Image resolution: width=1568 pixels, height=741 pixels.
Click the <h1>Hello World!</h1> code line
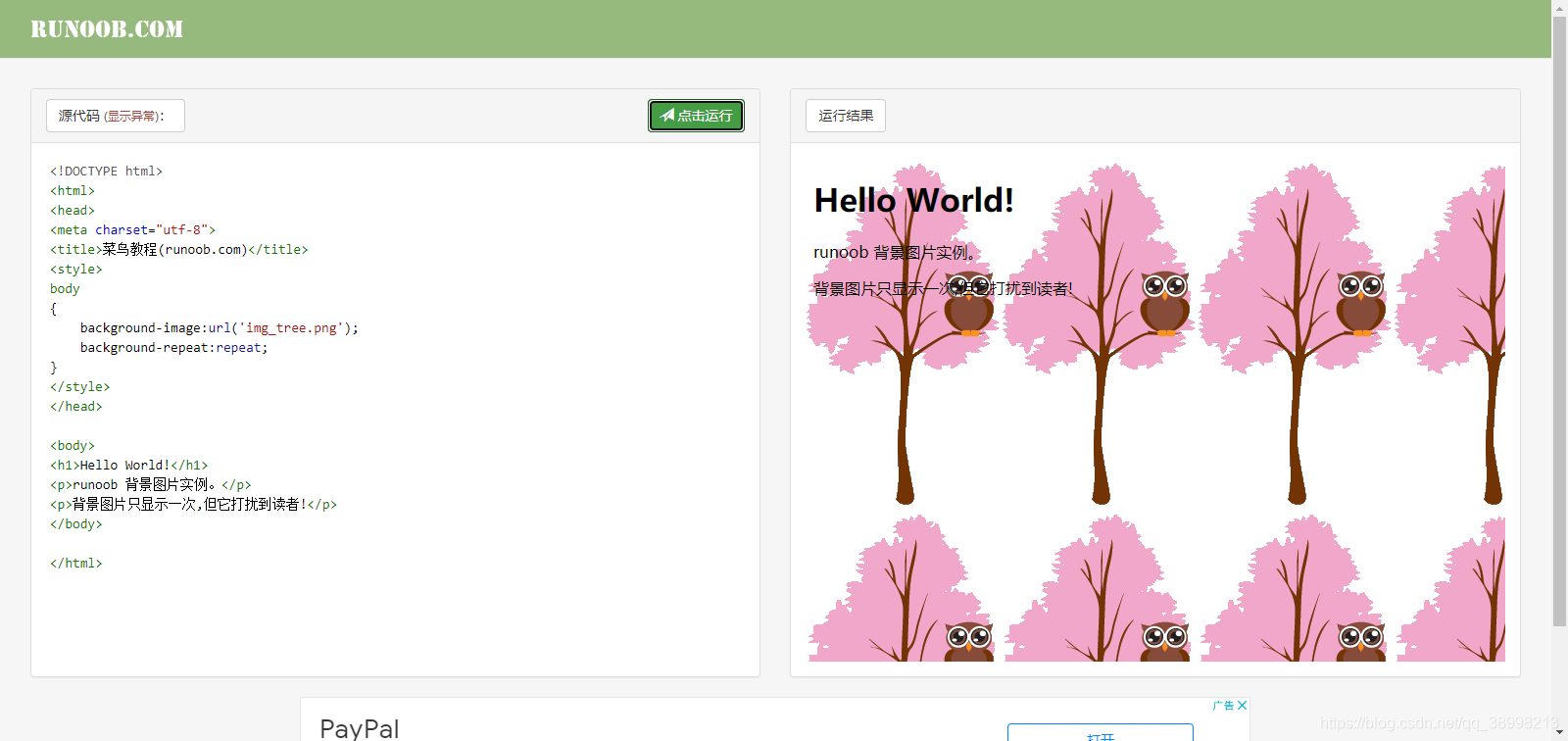(x=129, y=466)
